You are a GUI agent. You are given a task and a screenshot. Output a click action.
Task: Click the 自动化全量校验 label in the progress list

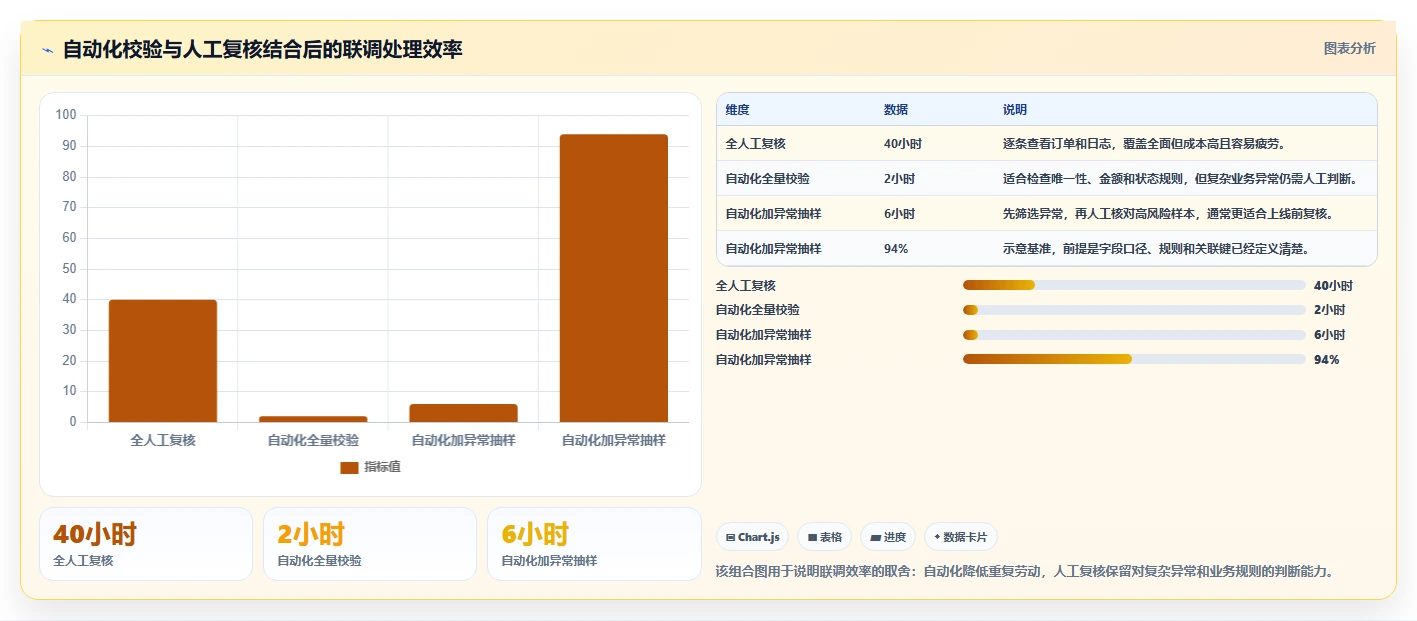758,310
